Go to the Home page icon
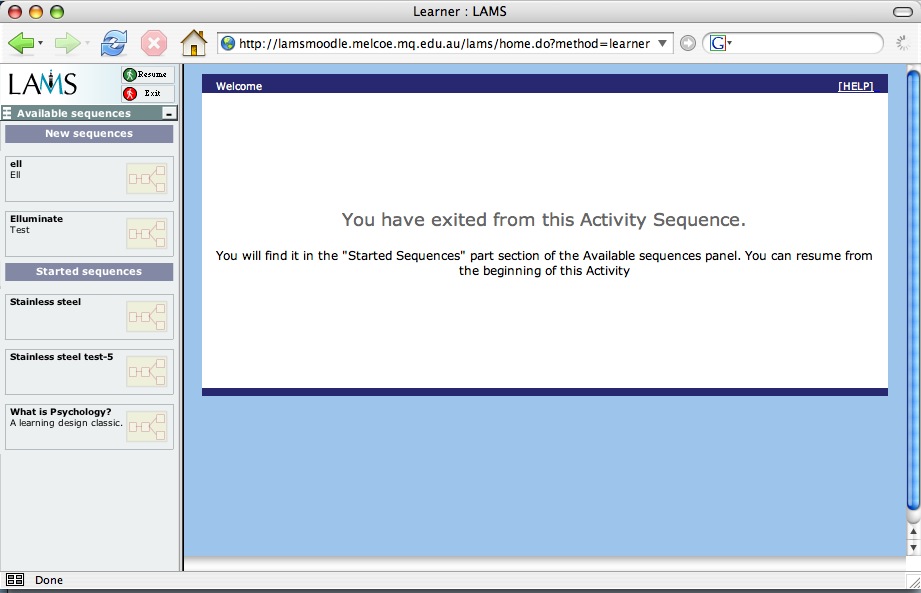 point(193,43)
